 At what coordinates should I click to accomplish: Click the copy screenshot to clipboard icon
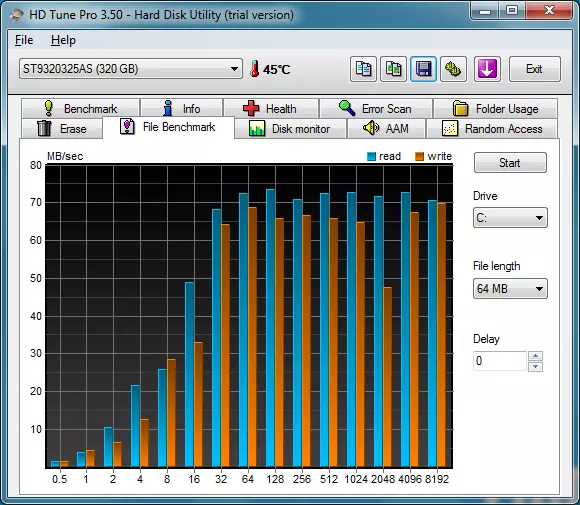393,69
